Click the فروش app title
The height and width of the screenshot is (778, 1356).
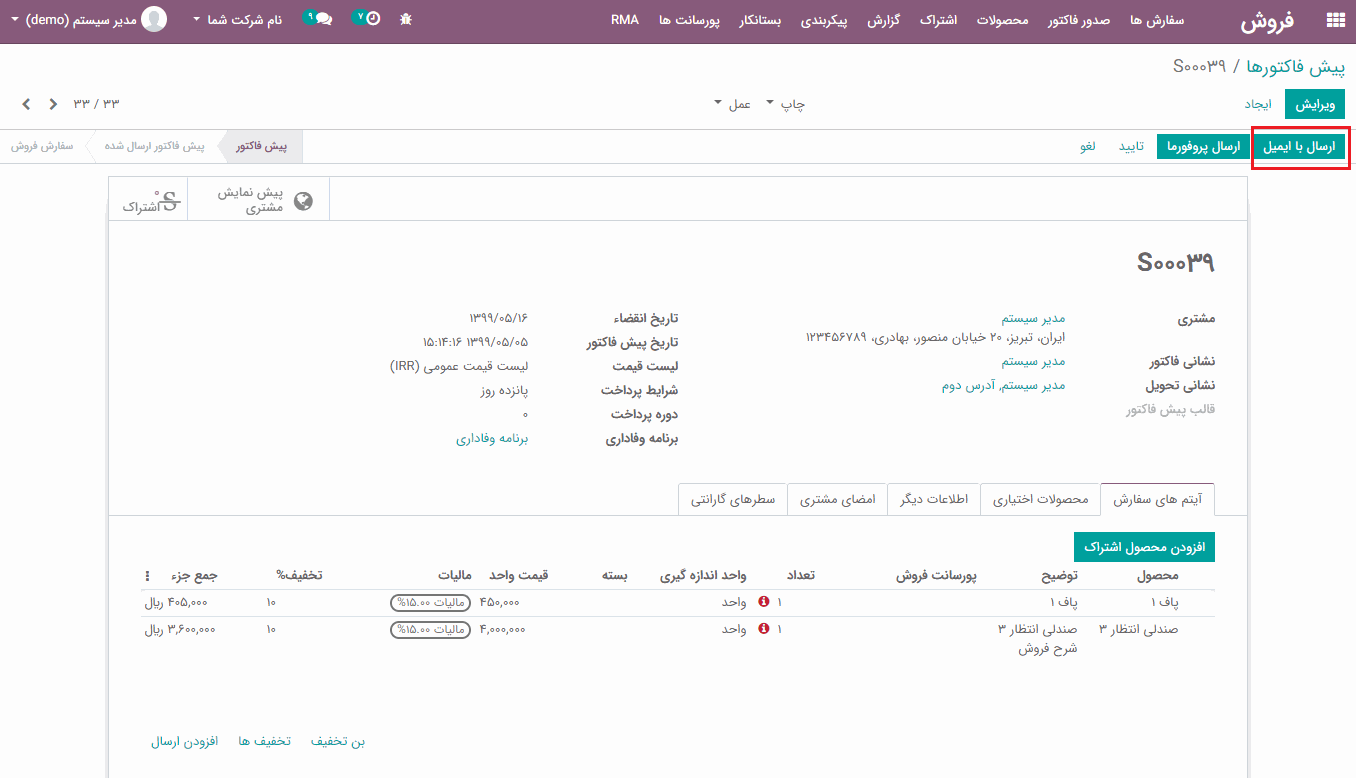pos(1268,20)
